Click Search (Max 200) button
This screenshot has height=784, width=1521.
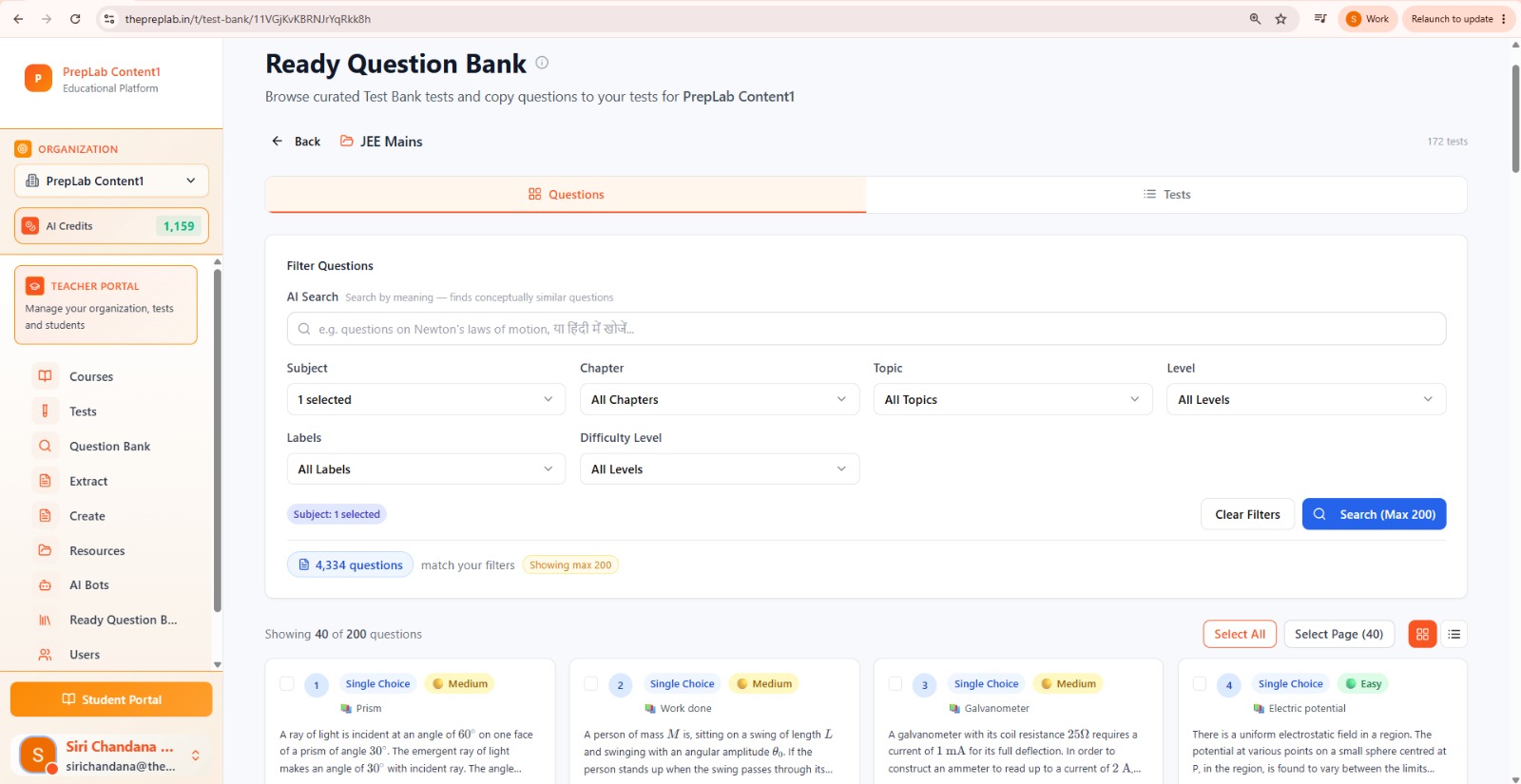pos(1374,514)
